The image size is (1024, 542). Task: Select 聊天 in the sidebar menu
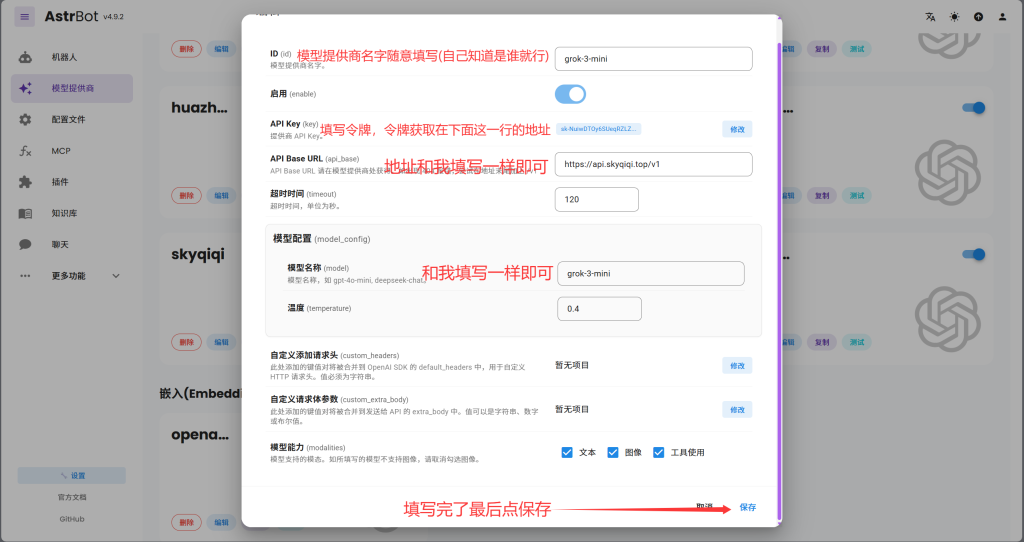tap(60, 244)
